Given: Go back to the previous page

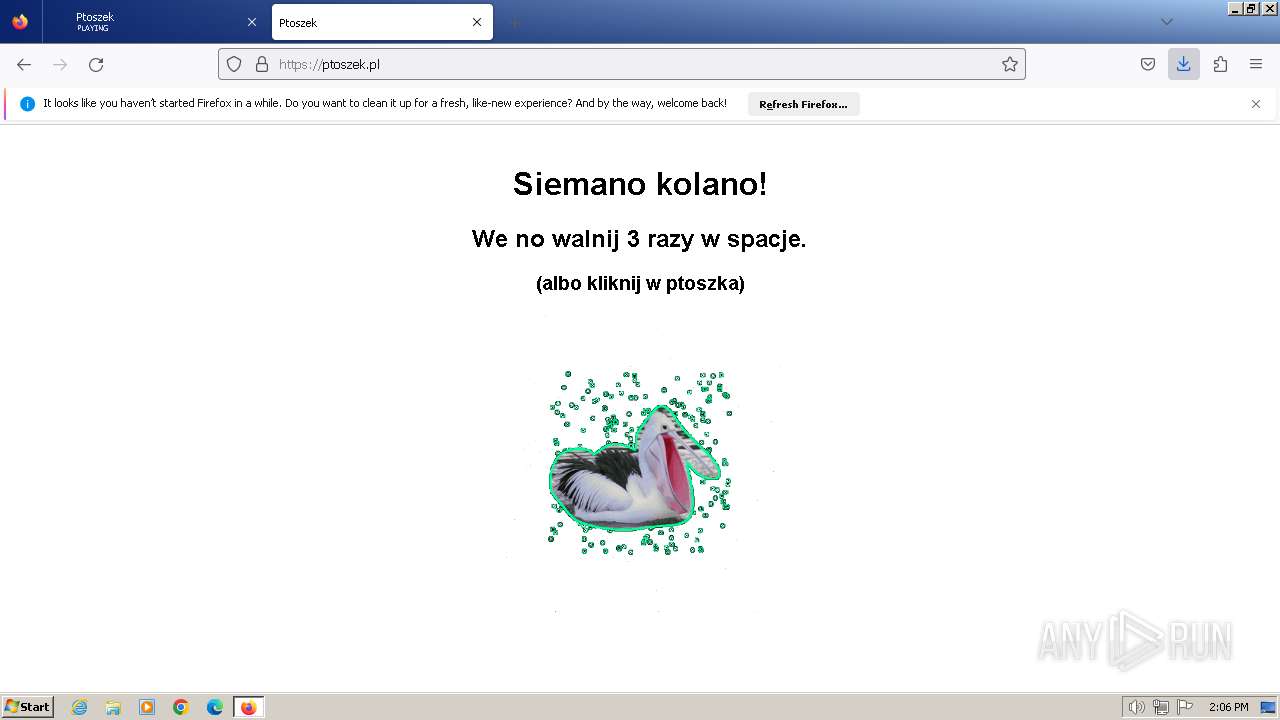Looking at the screenshot, I should coord(24,64).
